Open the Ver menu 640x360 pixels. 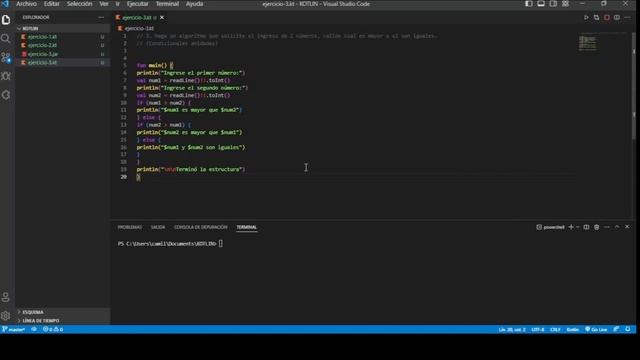click(104, 4)
